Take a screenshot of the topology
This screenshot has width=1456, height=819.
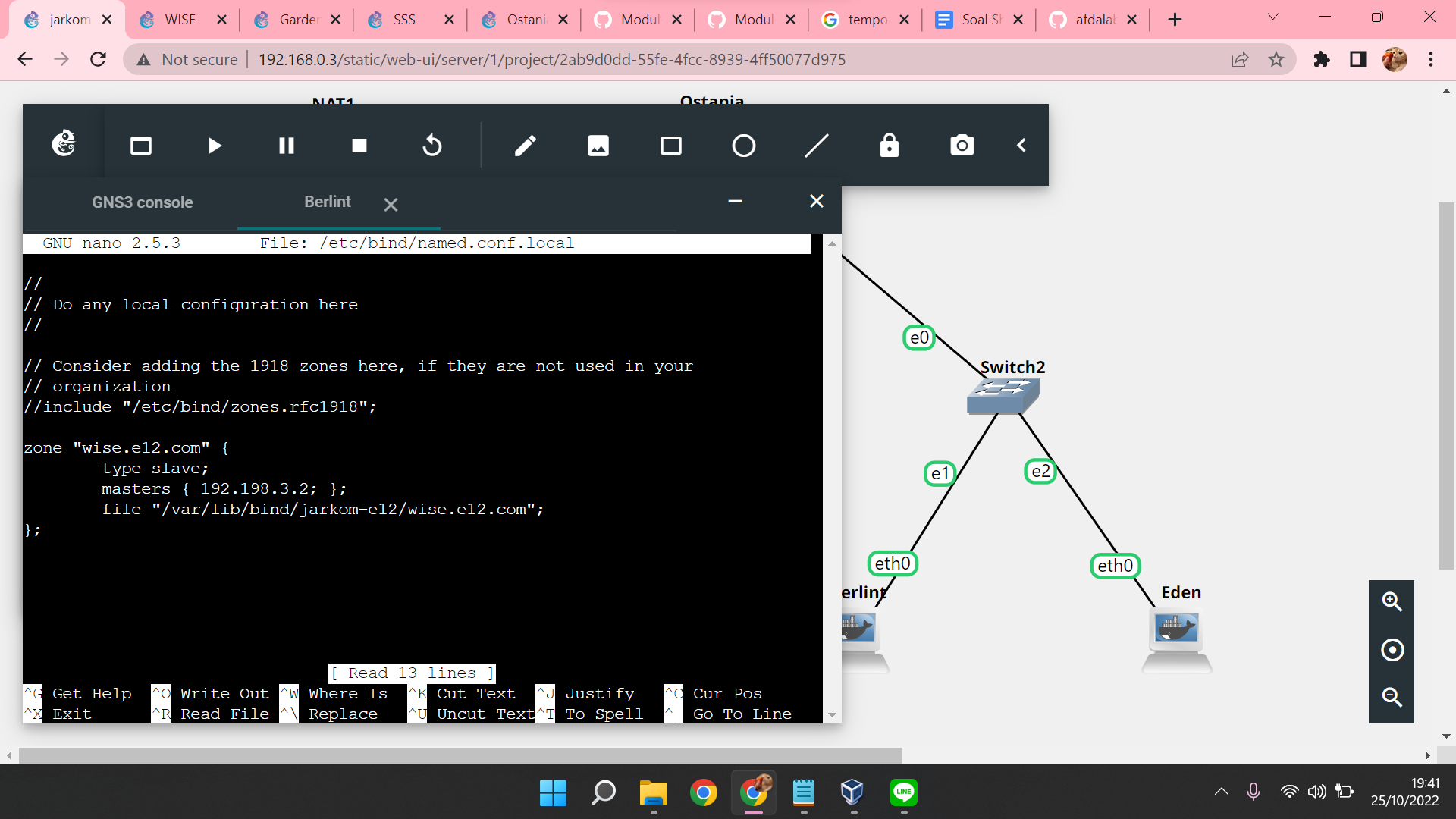coord(962,145)
